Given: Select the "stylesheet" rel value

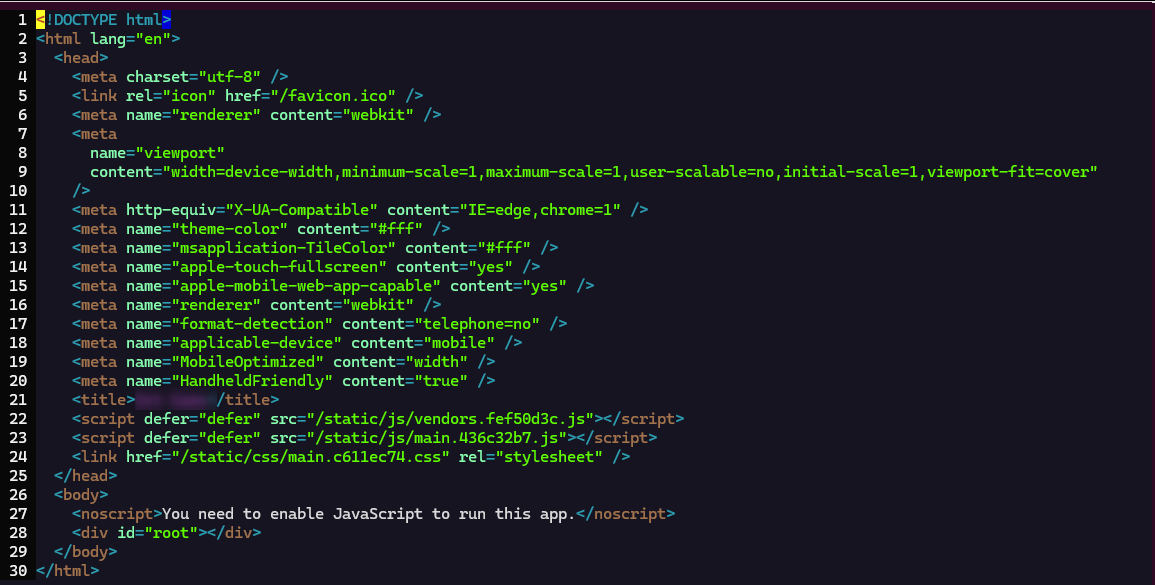Looking at the screenshot, I should click(550, 457).
